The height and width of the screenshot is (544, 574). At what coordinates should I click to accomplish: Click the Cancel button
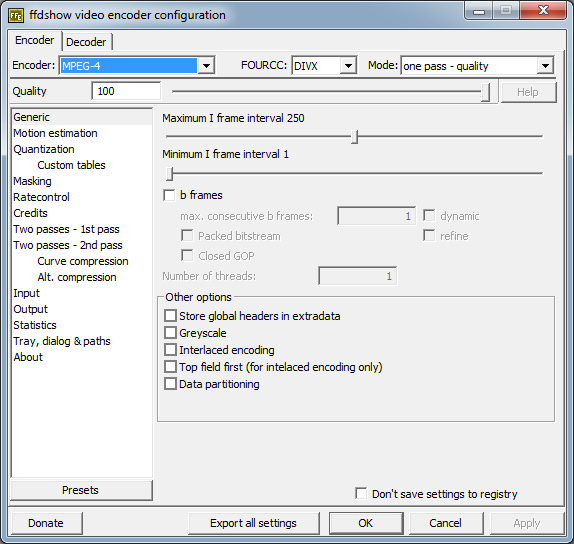[446, 523]
